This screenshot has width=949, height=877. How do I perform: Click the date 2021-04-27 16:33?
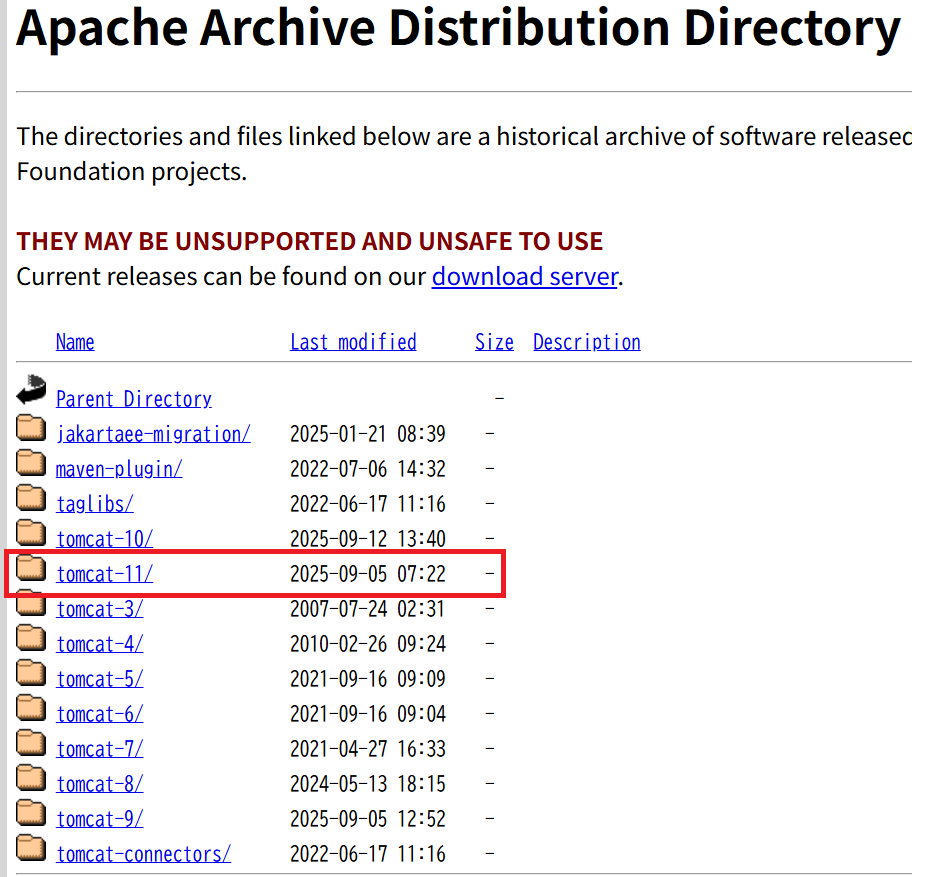tap(367, 750)
